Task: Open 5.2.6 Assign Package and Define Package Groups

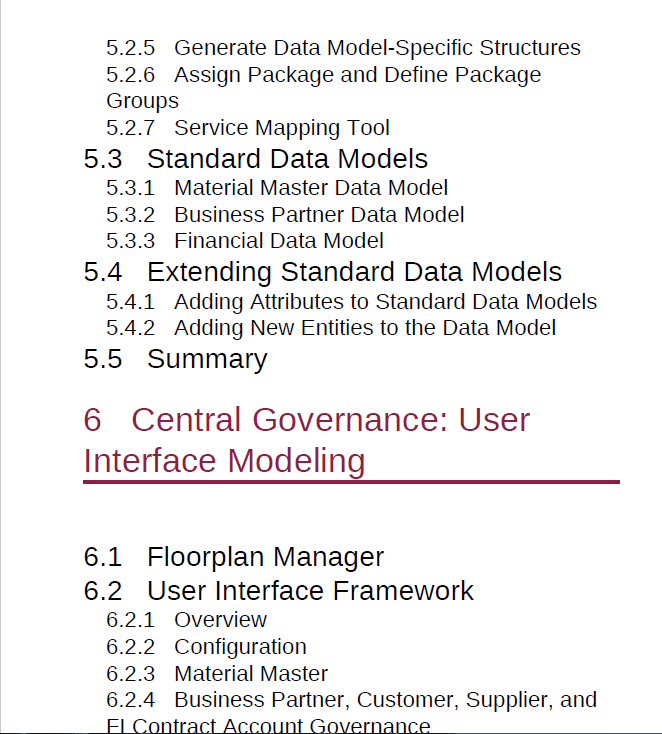Action: (x=324, y=88)
